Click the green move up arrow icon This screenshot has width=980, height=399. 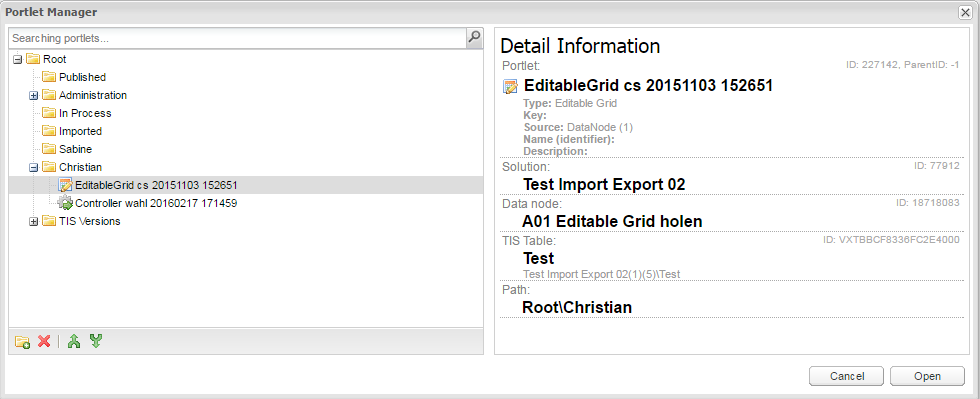tap(74, 341)
